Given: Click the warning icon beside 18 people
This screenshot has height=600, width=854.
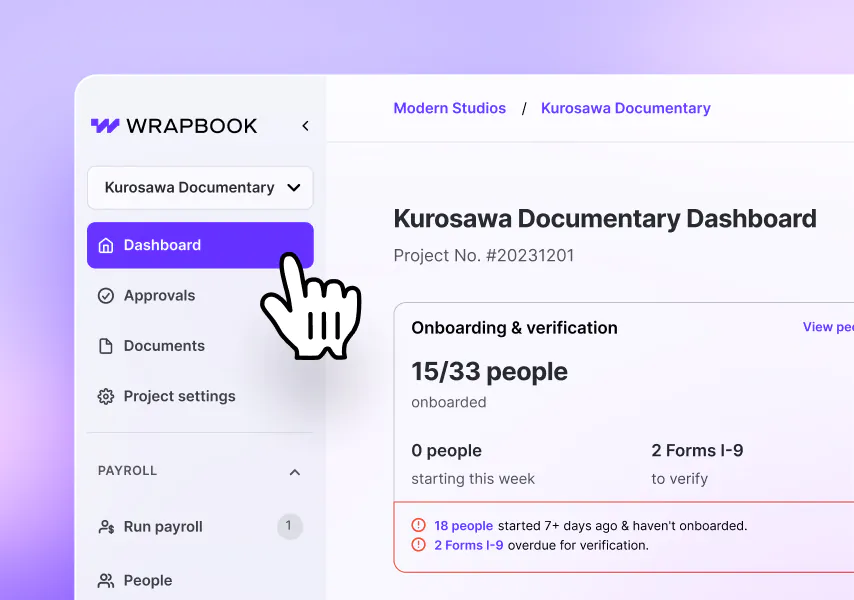Looking at the screenshot, I should (x=418, y=525).
